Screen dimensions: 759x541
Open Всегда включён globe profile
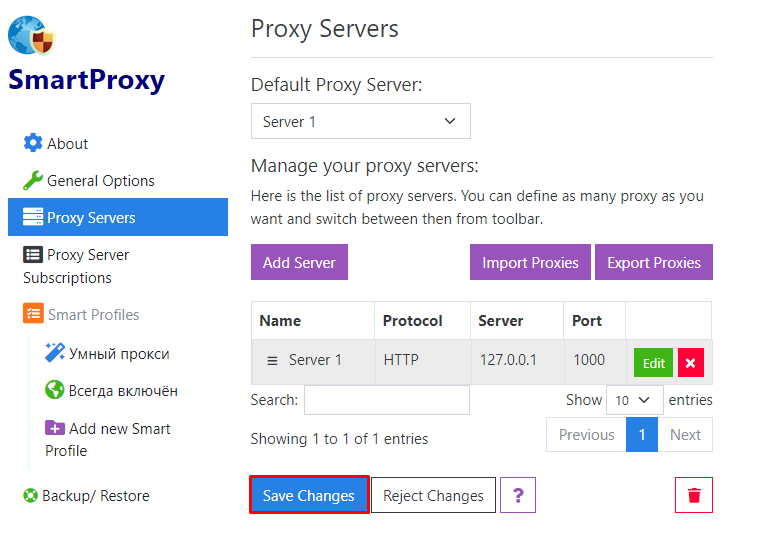point(54,390)
